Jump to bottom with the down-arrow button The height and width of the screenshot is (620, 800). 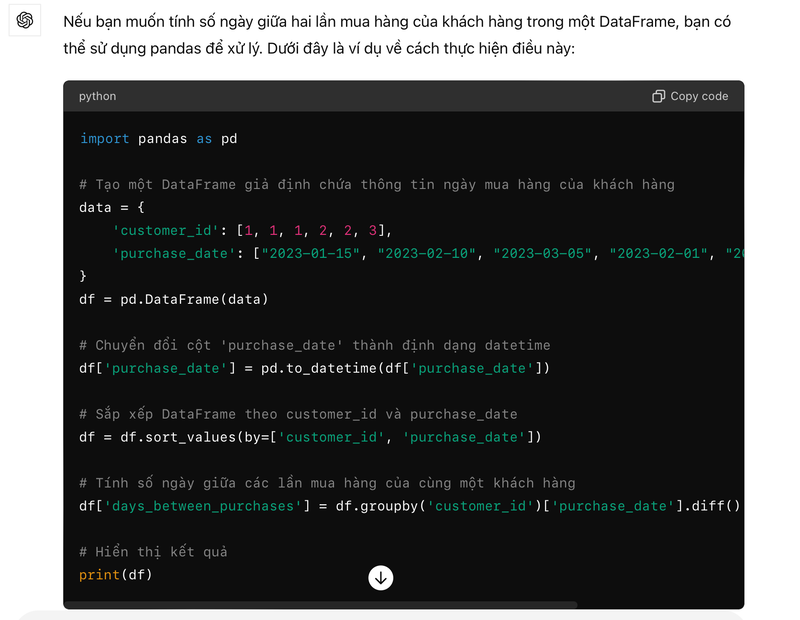(x=381, y=578)
